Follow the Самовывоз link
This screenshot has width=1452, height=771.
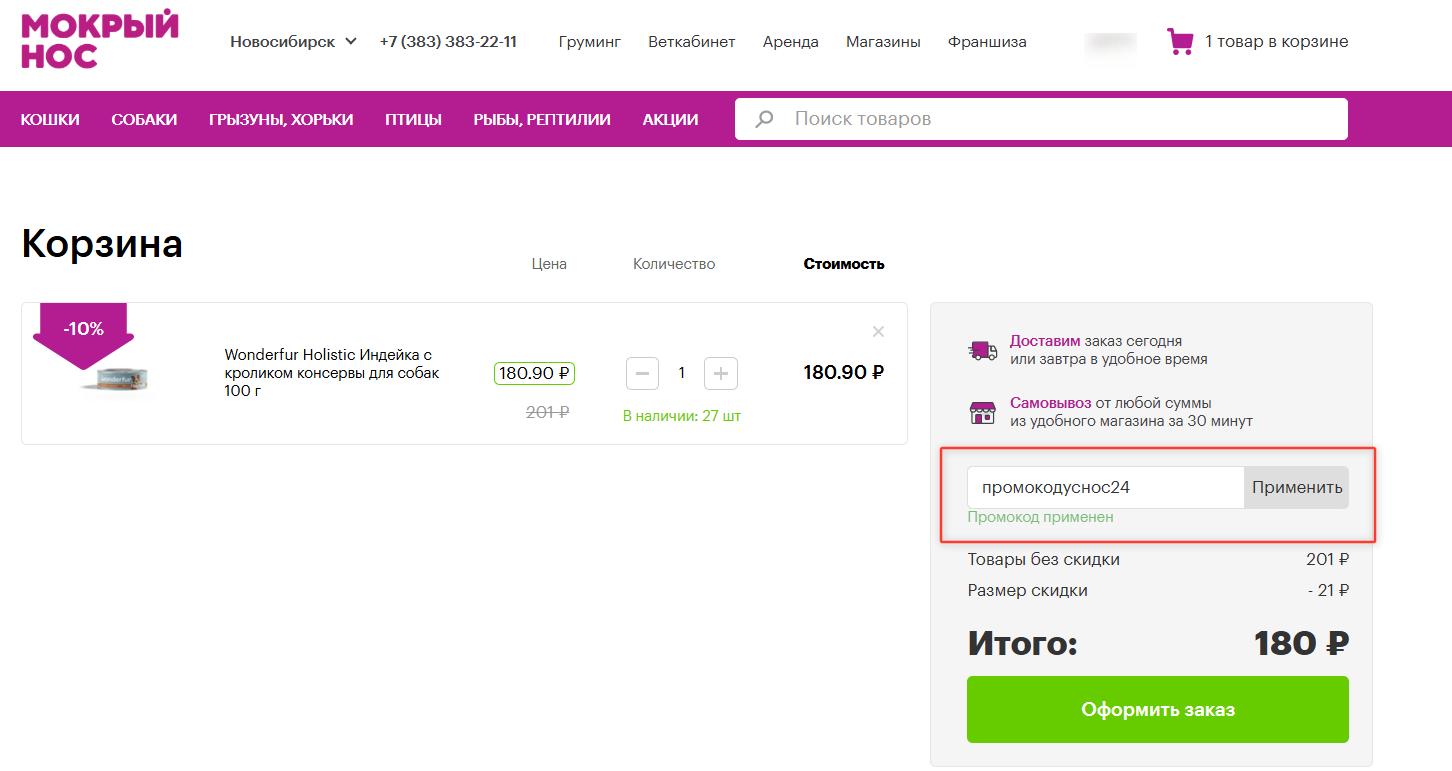[x=1050, y=403]
